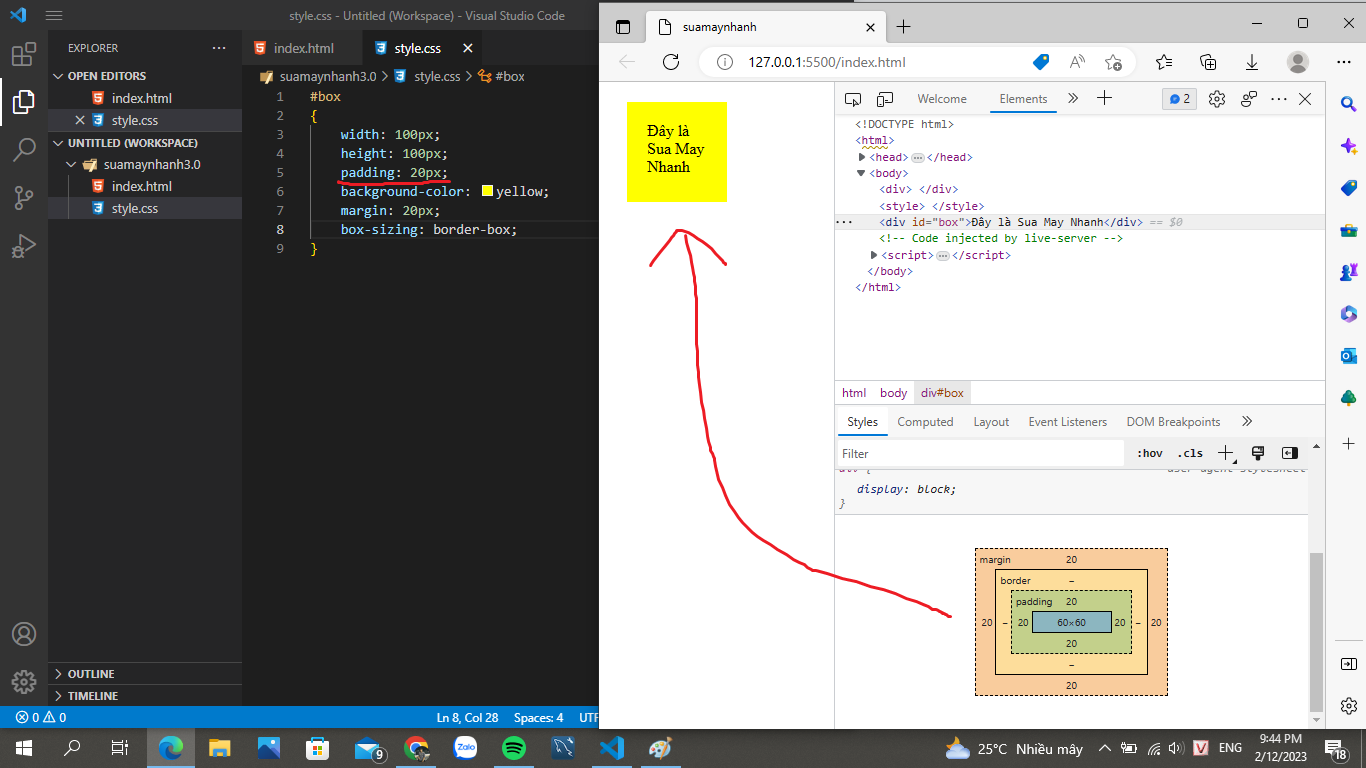Toggle element state with :hov
The width and height of the screenshot is (1366, 768).
click(x=1150, y=453)
